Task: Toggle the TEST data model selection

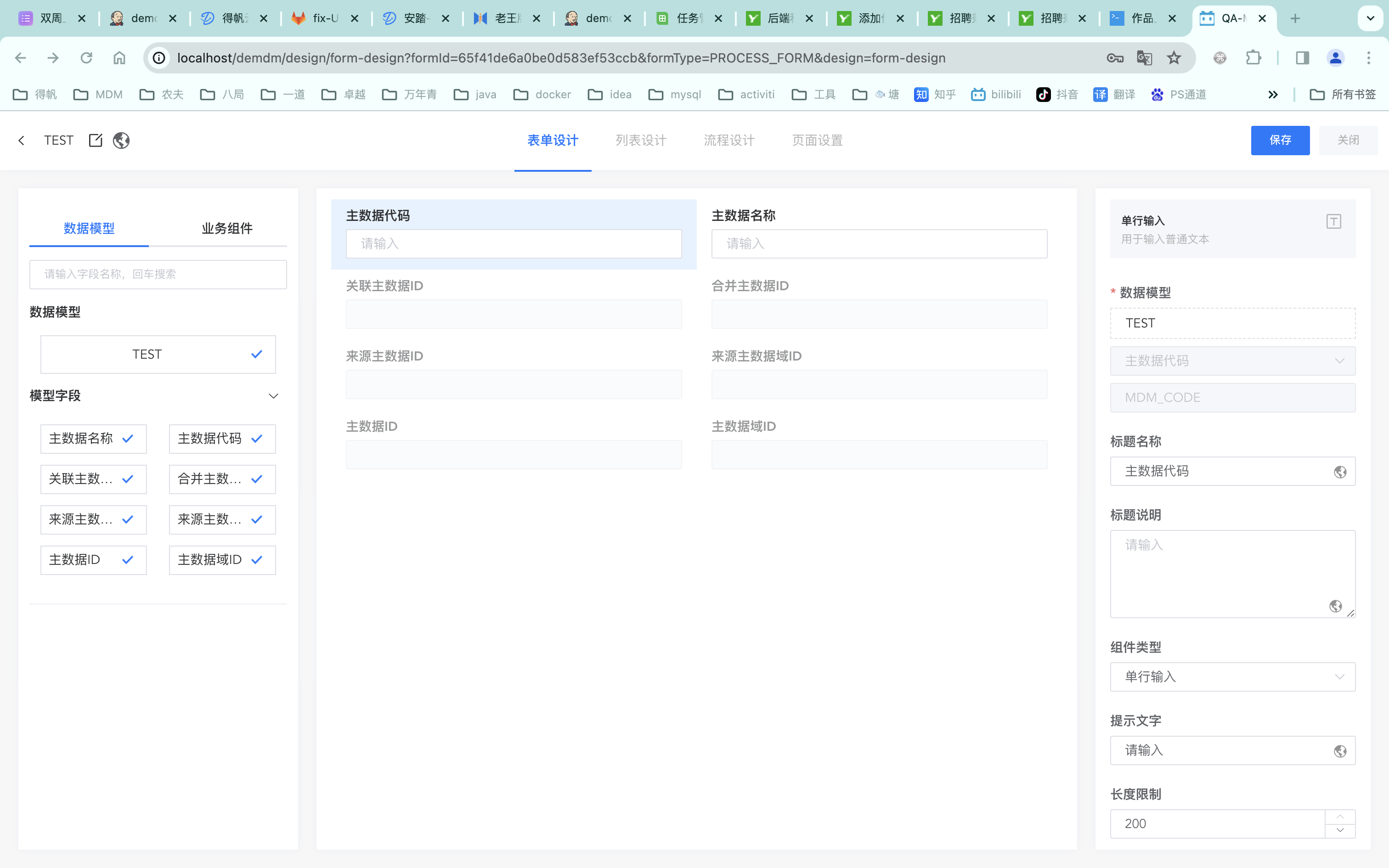Action: pos(158,354)
